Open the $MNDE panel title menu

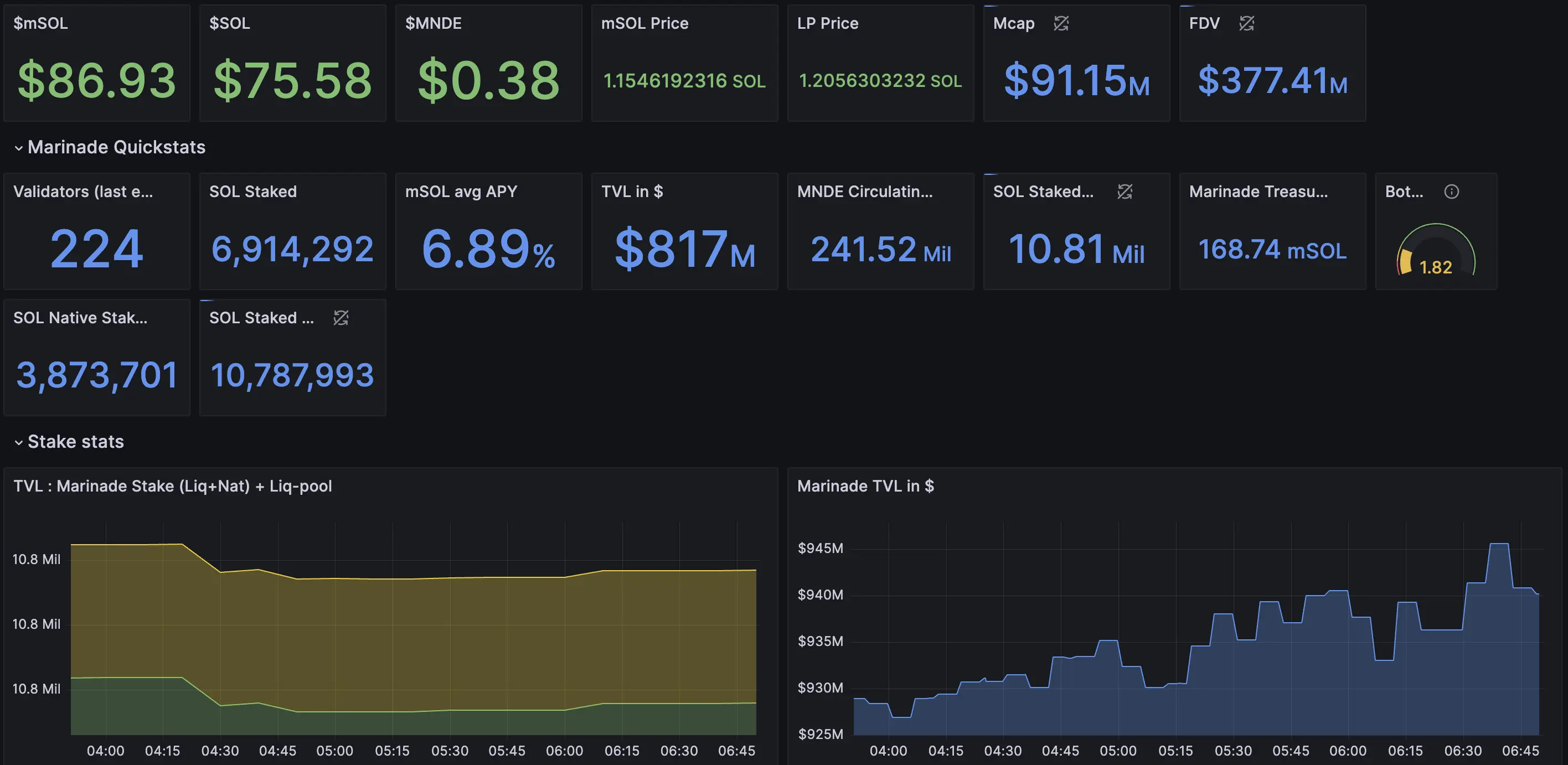[x=434, y=24]
